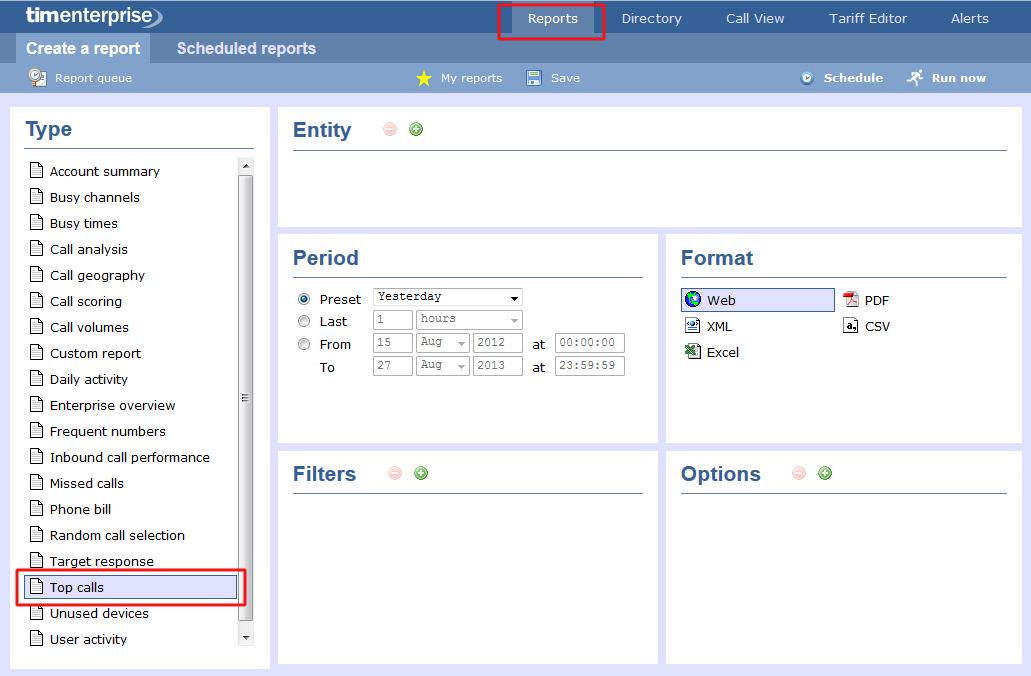Click the green add icon beside Entity

pos(416,129)
